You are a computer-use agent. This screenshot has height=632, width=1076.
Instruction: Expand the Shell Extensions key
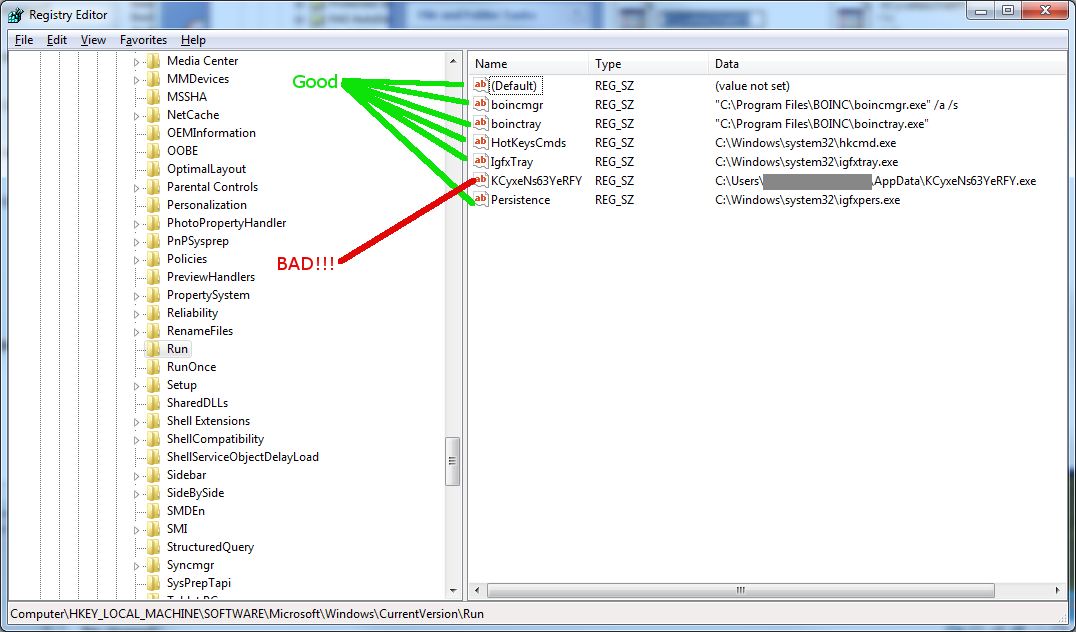tap(138, 421)
